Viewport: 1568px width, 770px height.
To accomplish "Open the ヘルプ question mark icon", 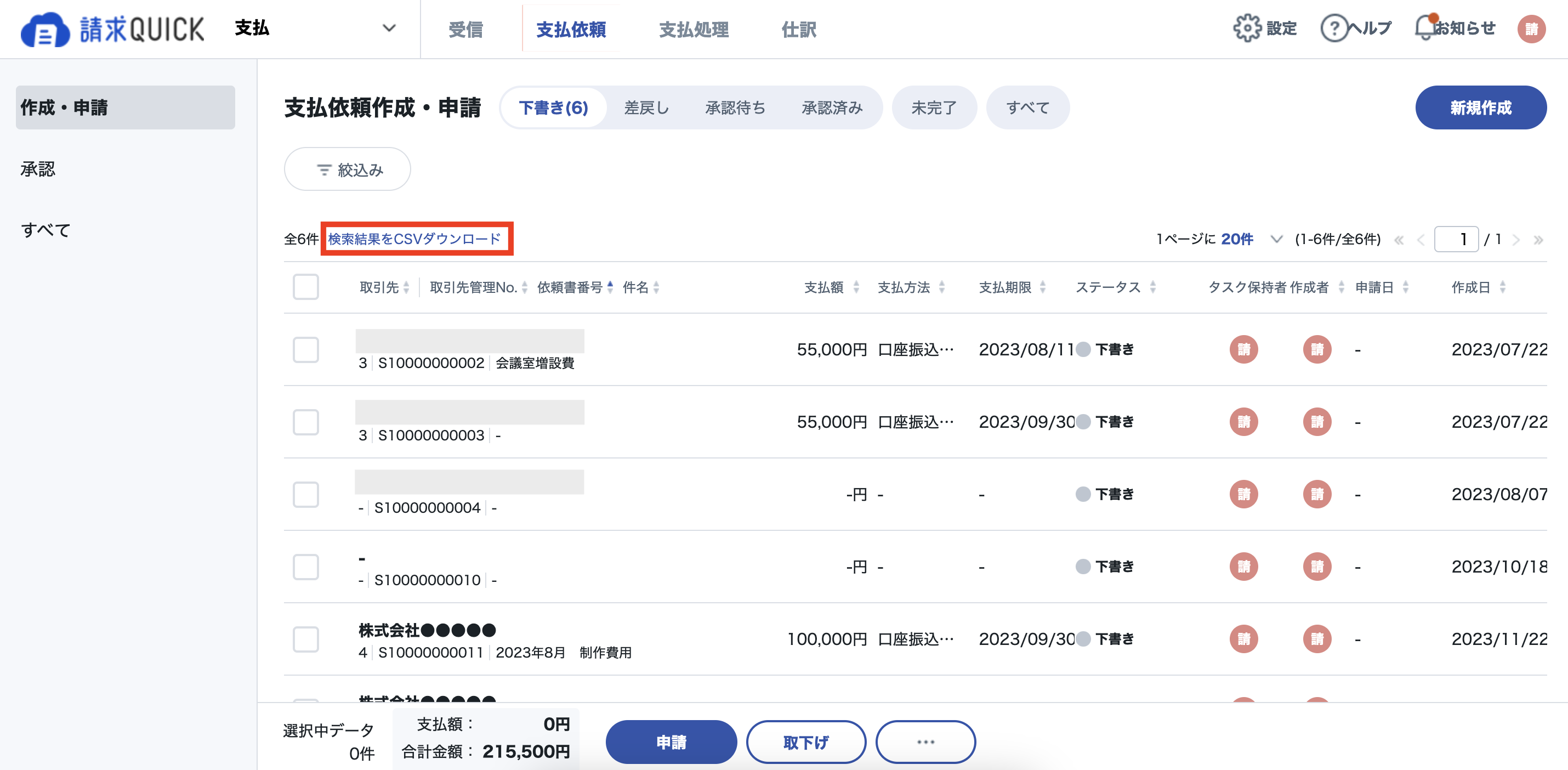I will click(x=1334, y=28).
